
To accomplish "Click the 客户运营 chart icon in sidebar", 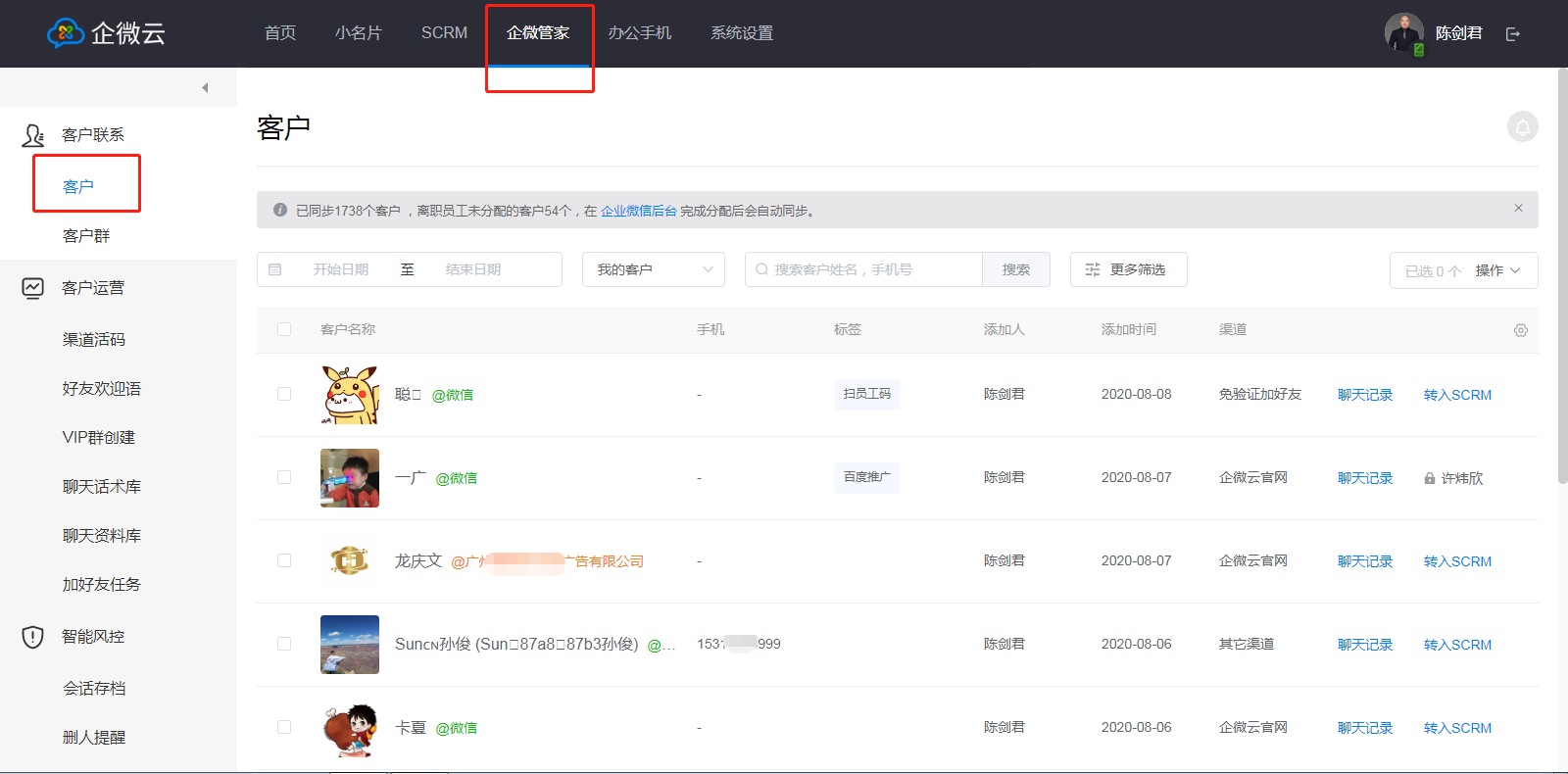I will pos(32,288).
